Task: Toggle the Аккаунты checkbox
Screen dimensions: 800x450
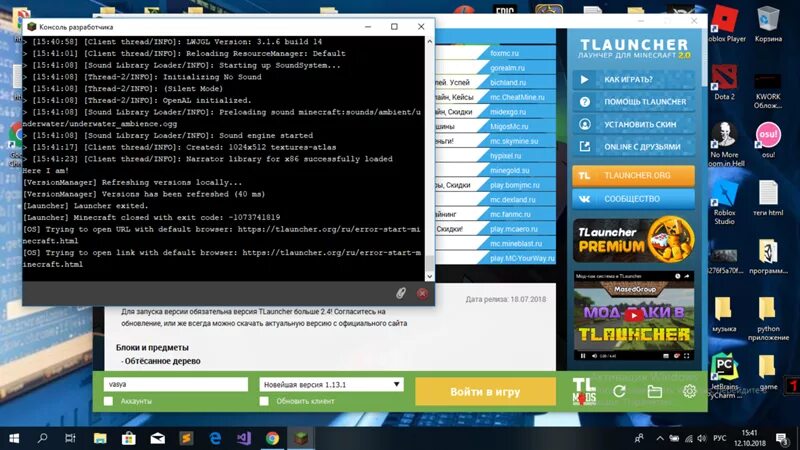Action: pyautogui.click(x=108, y=401)
